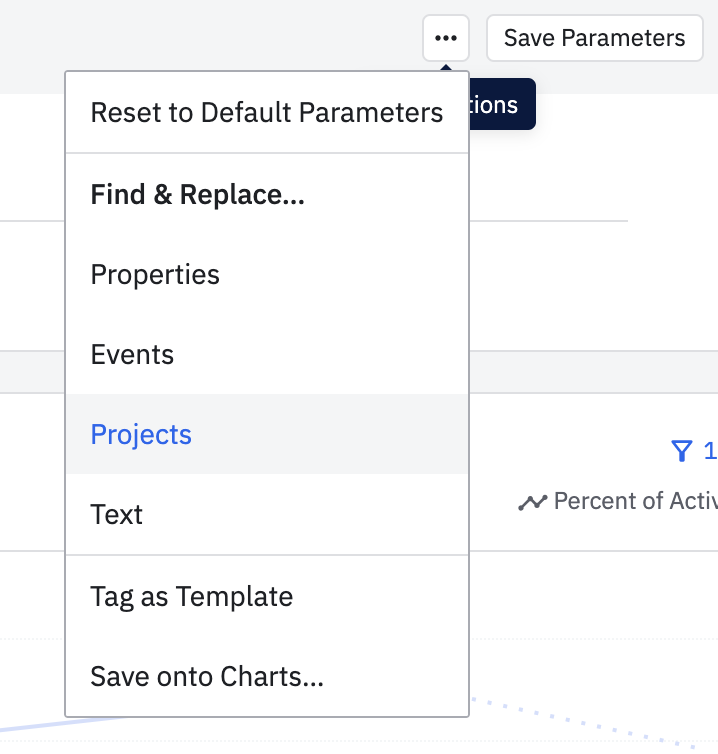Pick the highlighted Projects menu entry
The image size is (718, 754).
[x=141, y=435]
